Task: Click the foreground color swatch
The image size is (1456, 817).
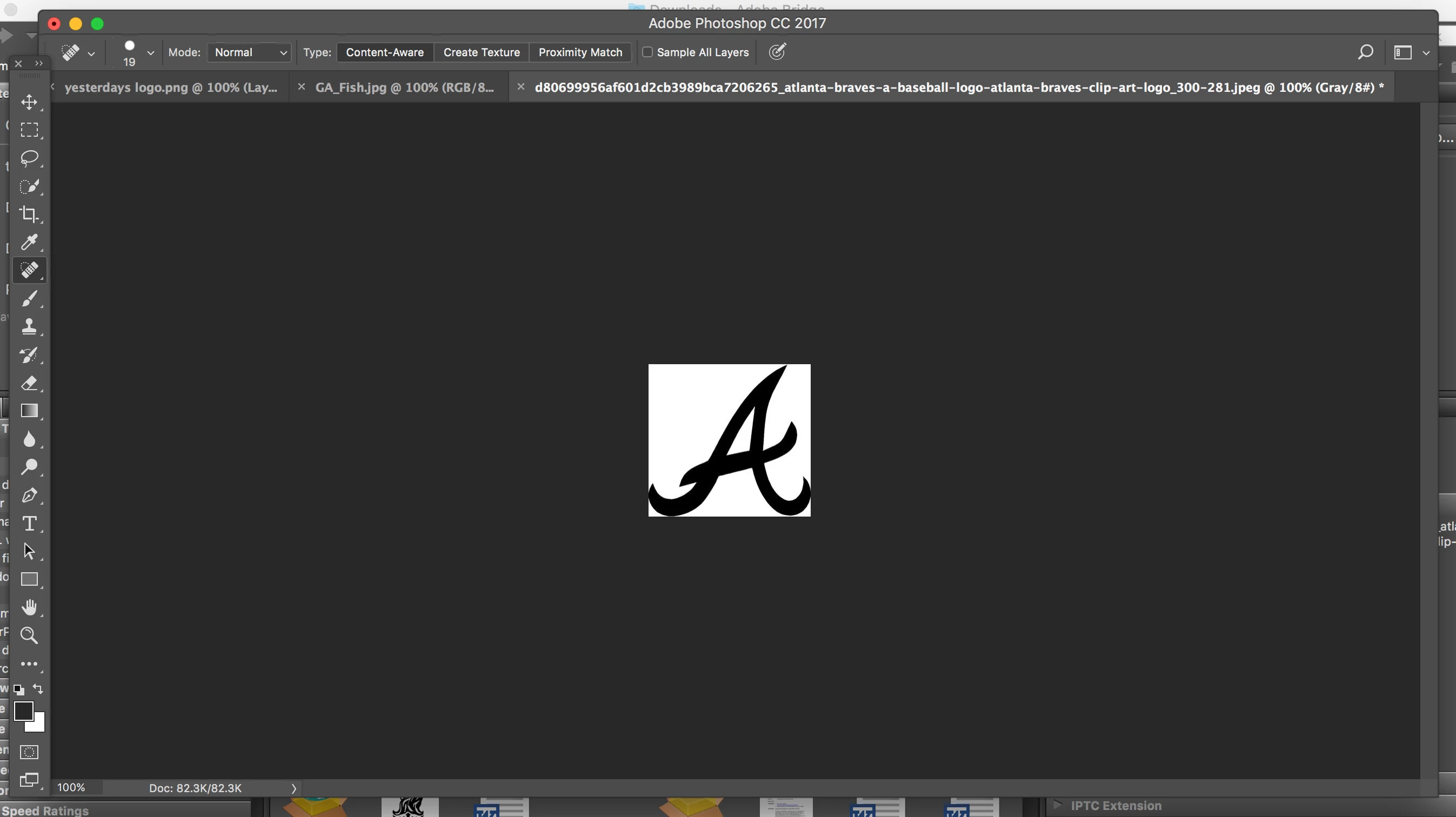Action: [x=23, y=711]
